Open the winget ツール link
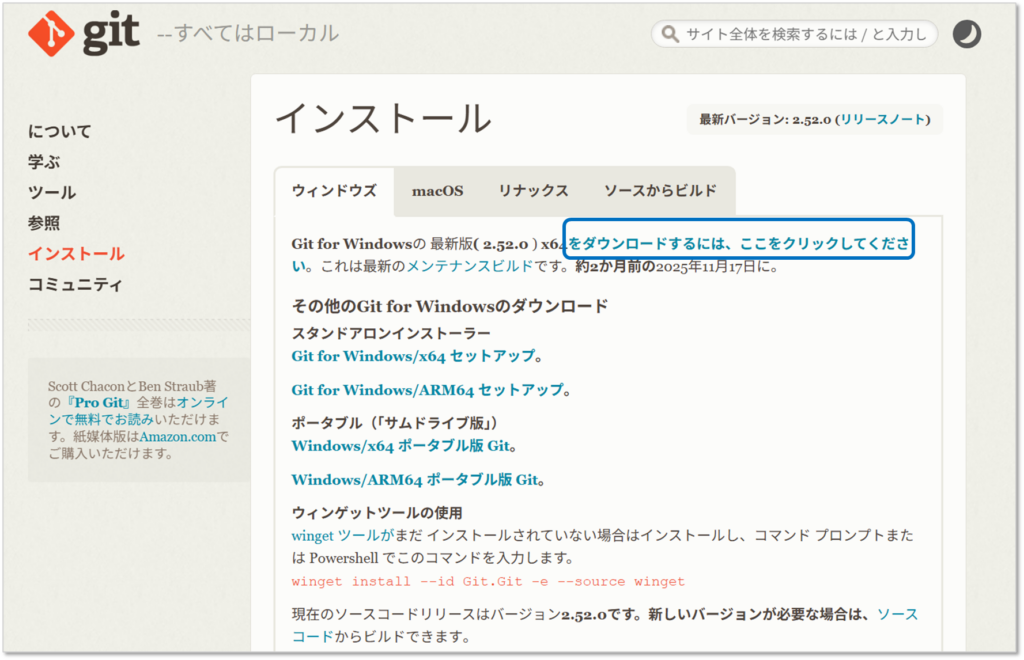The height and width of the screenshot is (660, 1024). pos(335,536)
